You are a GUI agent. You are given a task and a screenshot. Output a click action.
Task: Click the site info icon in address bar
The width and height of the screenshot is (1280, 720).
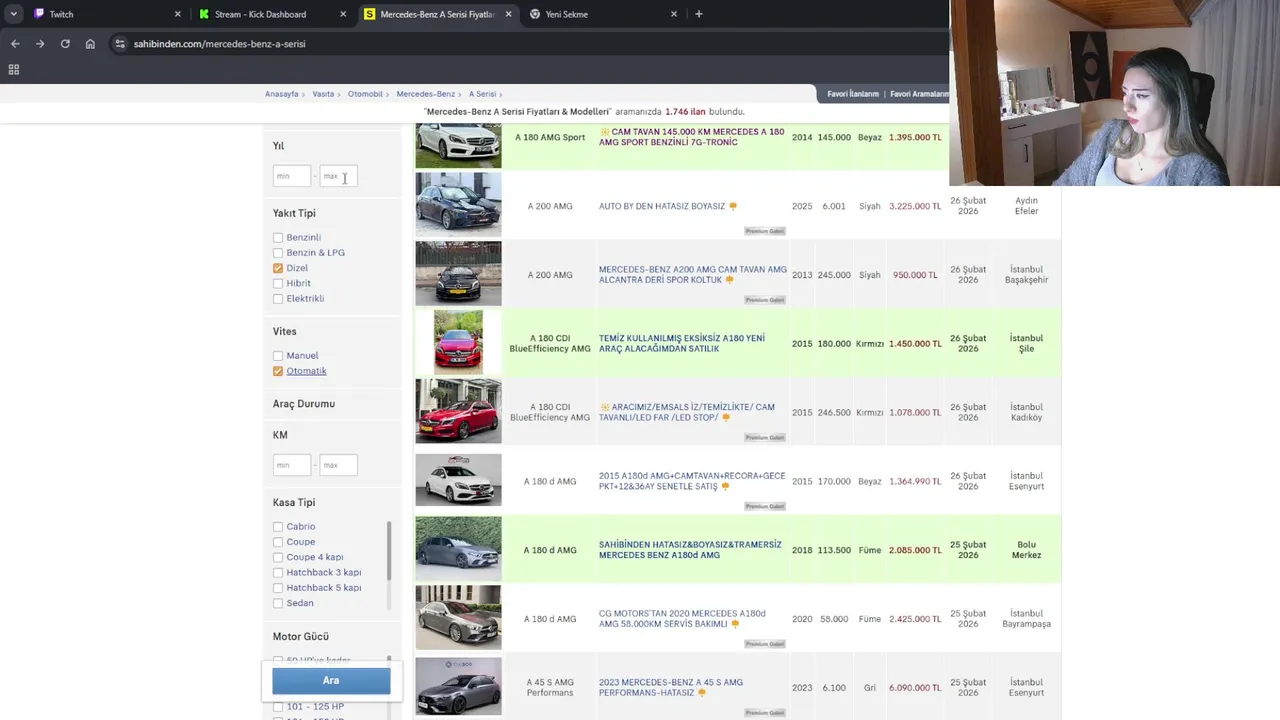(120, 44)
